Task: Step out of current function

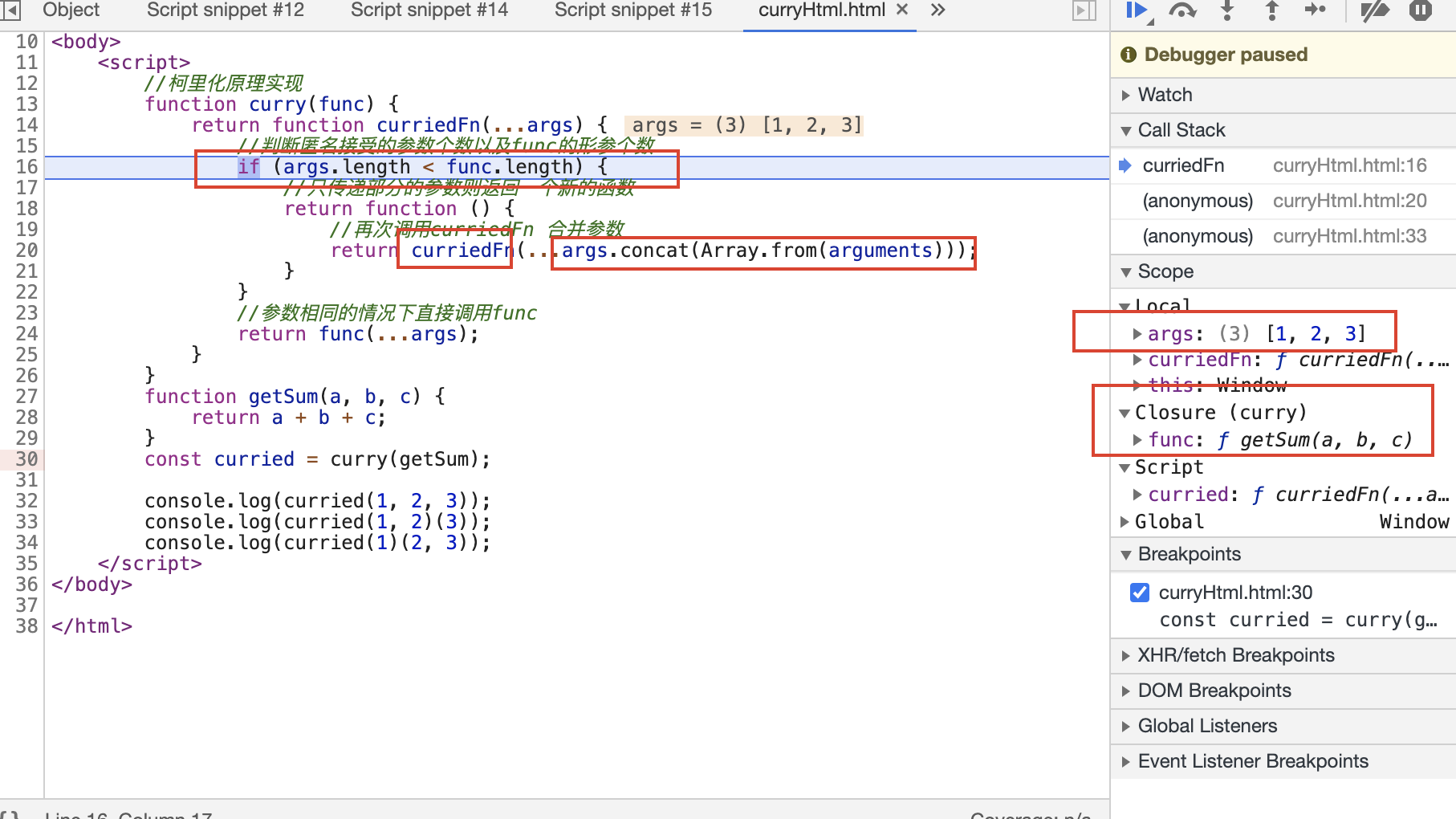Action: pos(1271,10)
